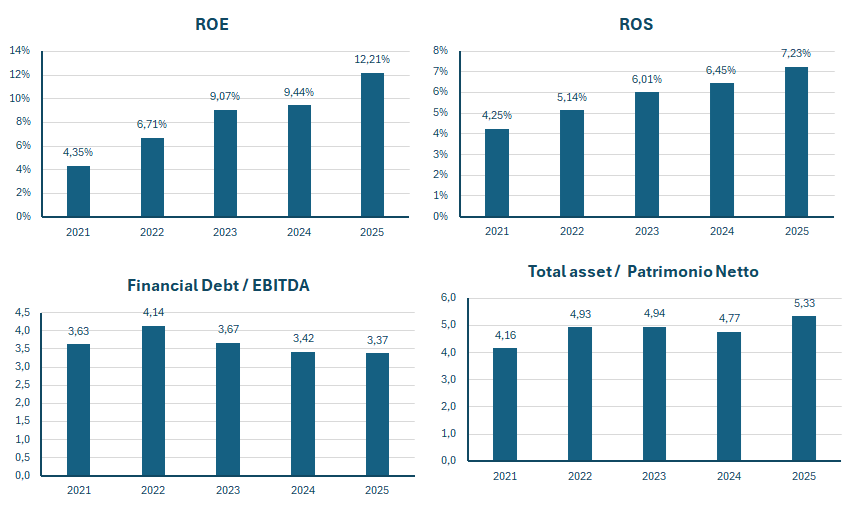This screenshot has width=857, height=520.
Task: Select the 7,23% bar in ROS chart
Action: (796, 142)
